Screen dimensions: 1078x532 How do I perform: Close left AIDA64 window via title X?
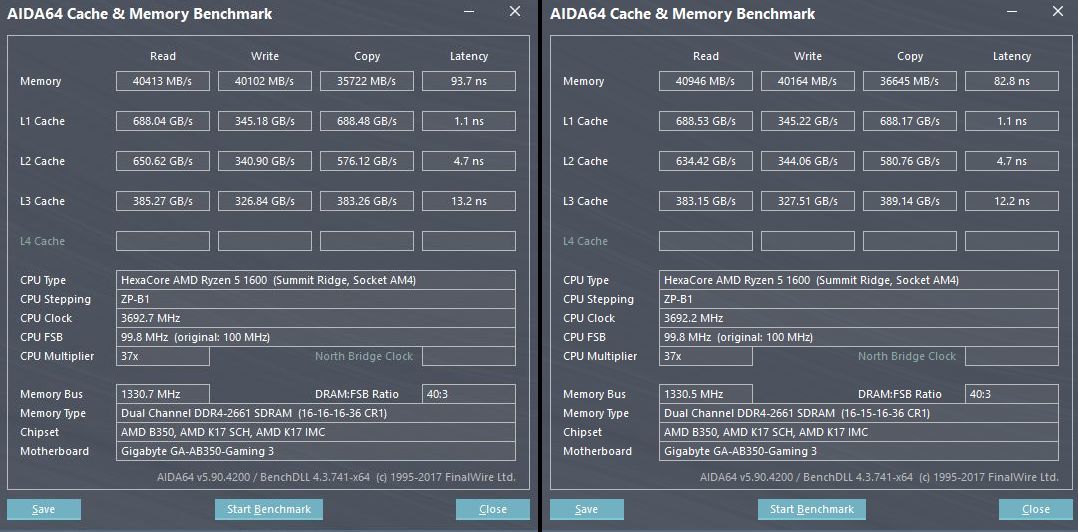tap(515, 11)
